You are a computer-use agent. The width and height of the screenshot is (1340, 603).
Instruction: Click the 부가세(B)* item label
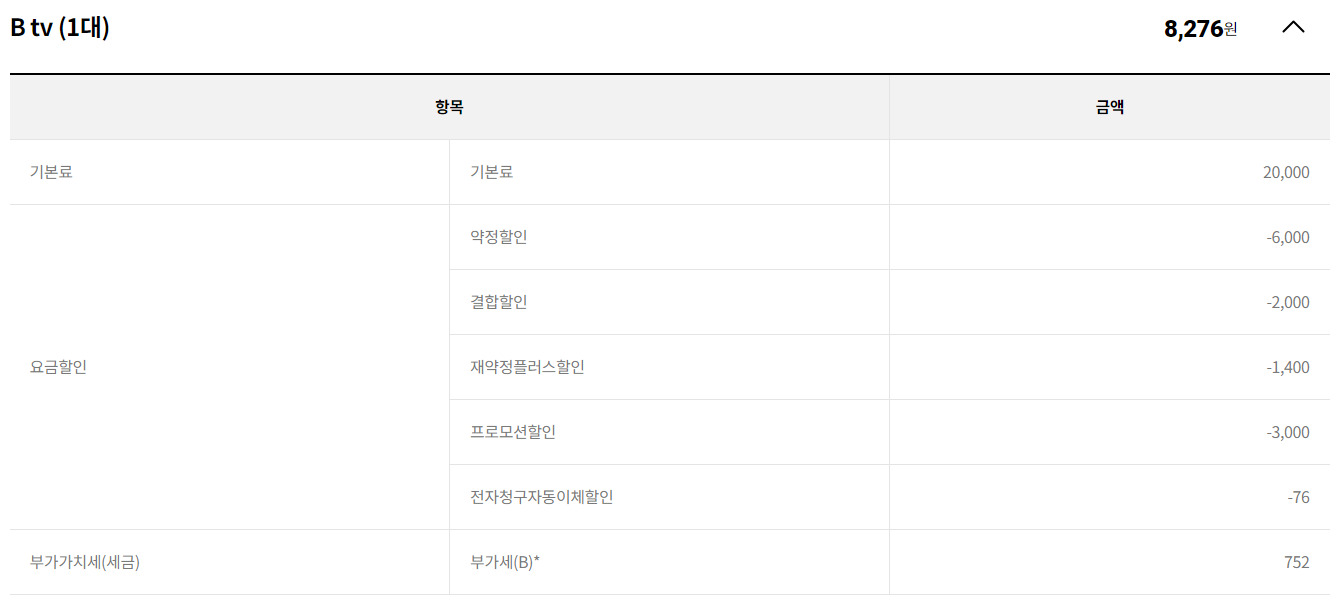[x=505, y=562]
